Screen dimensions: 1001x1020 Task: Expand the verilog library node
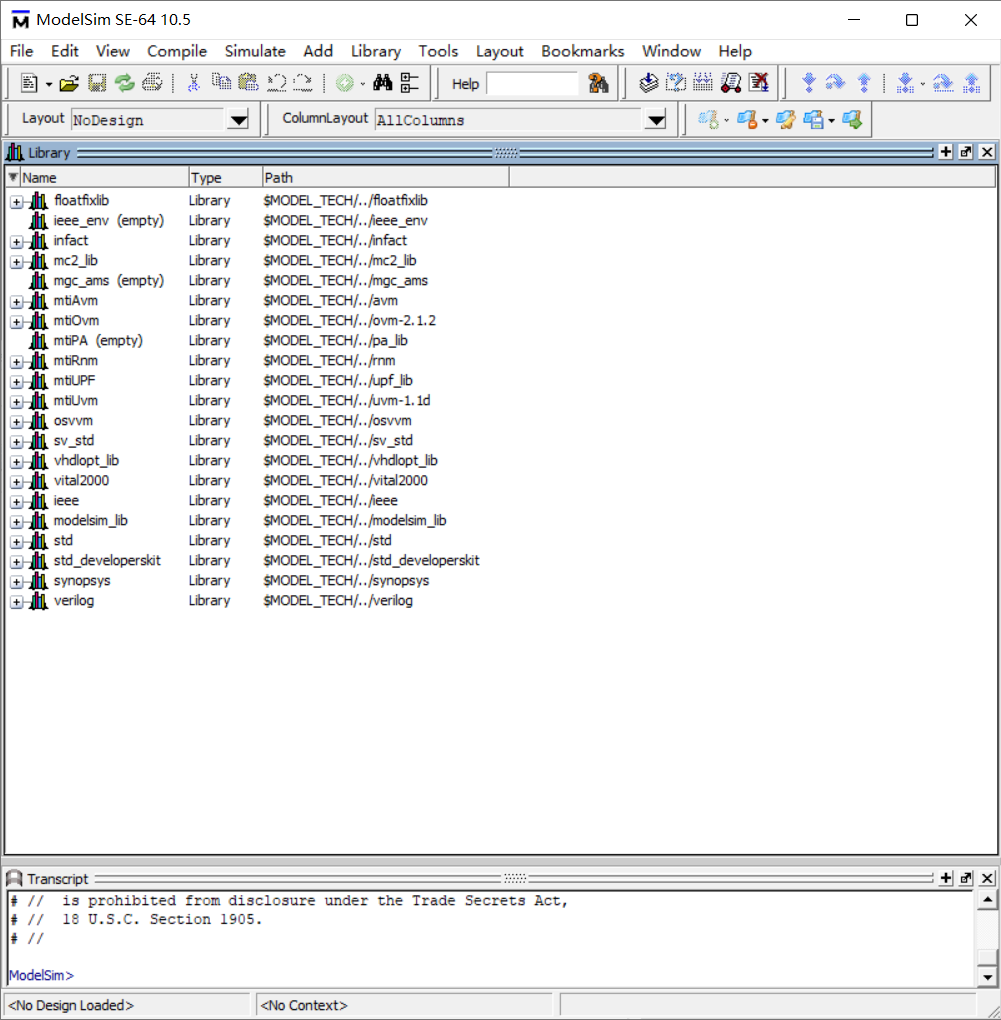pyautogui.click(x=16, y=602)
